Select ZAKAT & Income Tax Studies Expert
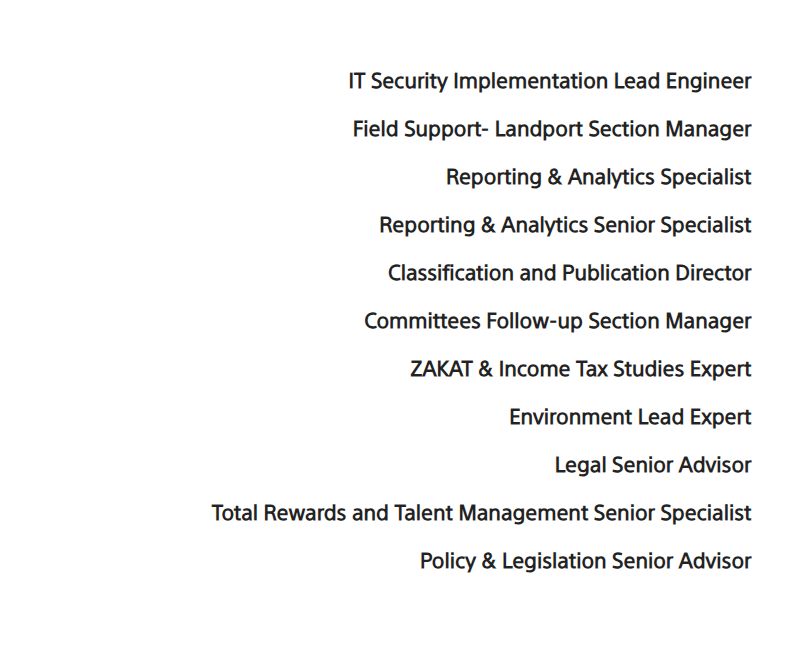This screenshot has height=668, width=800. 581,369
